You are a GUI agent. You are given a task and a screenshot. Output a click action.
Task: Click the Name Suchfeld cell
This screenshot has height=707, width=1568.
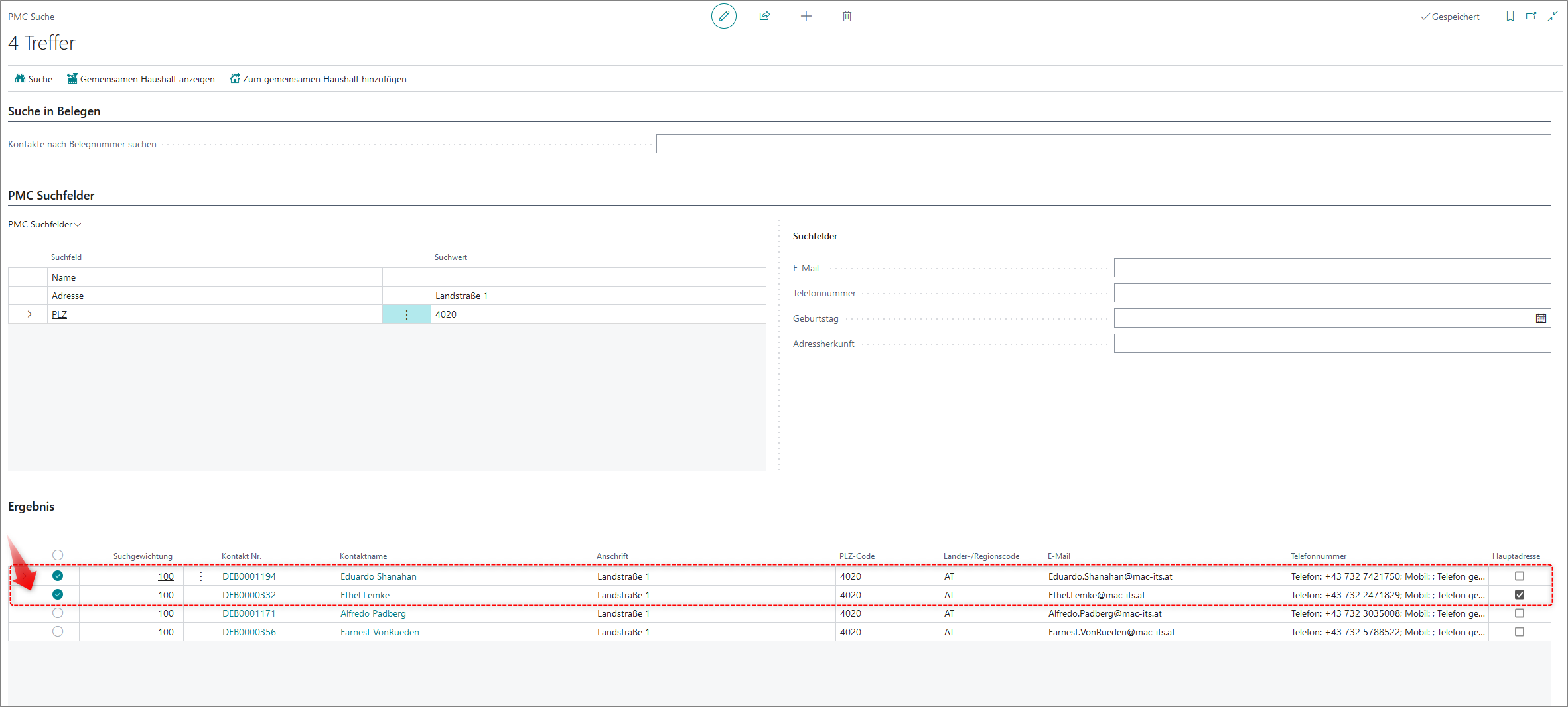point(215,277)
